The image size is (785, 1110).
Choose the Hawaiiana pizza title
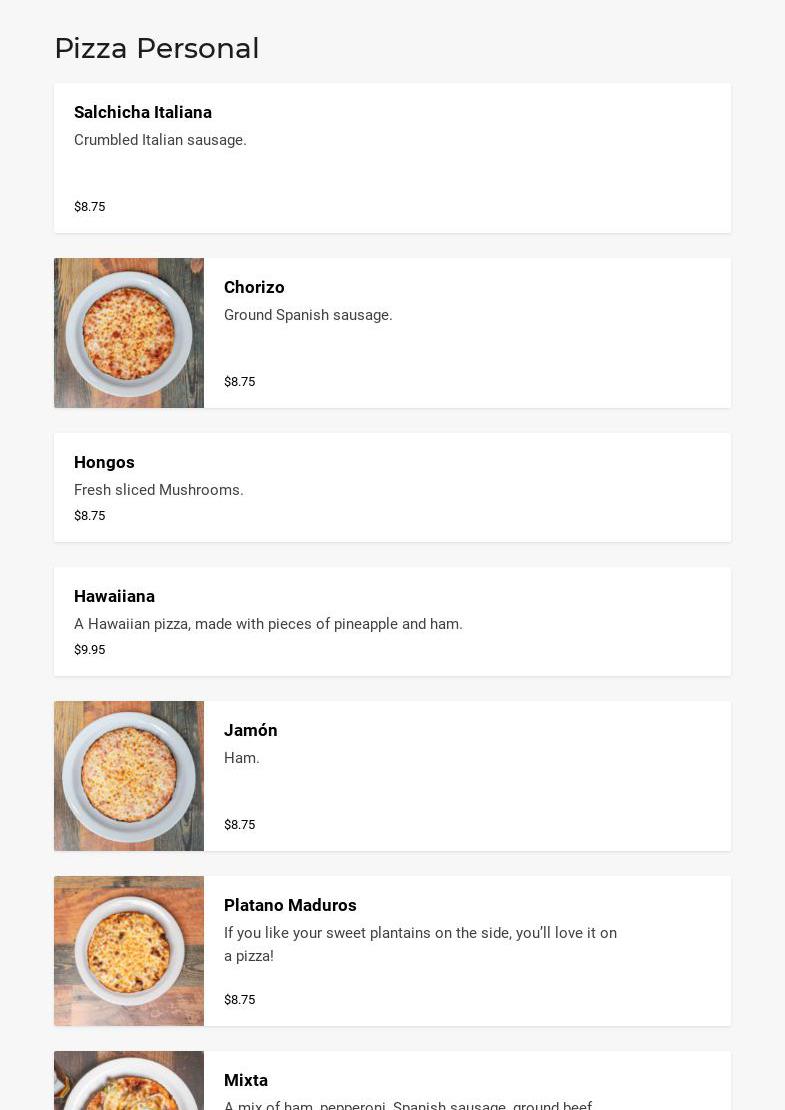click(114, 597)
